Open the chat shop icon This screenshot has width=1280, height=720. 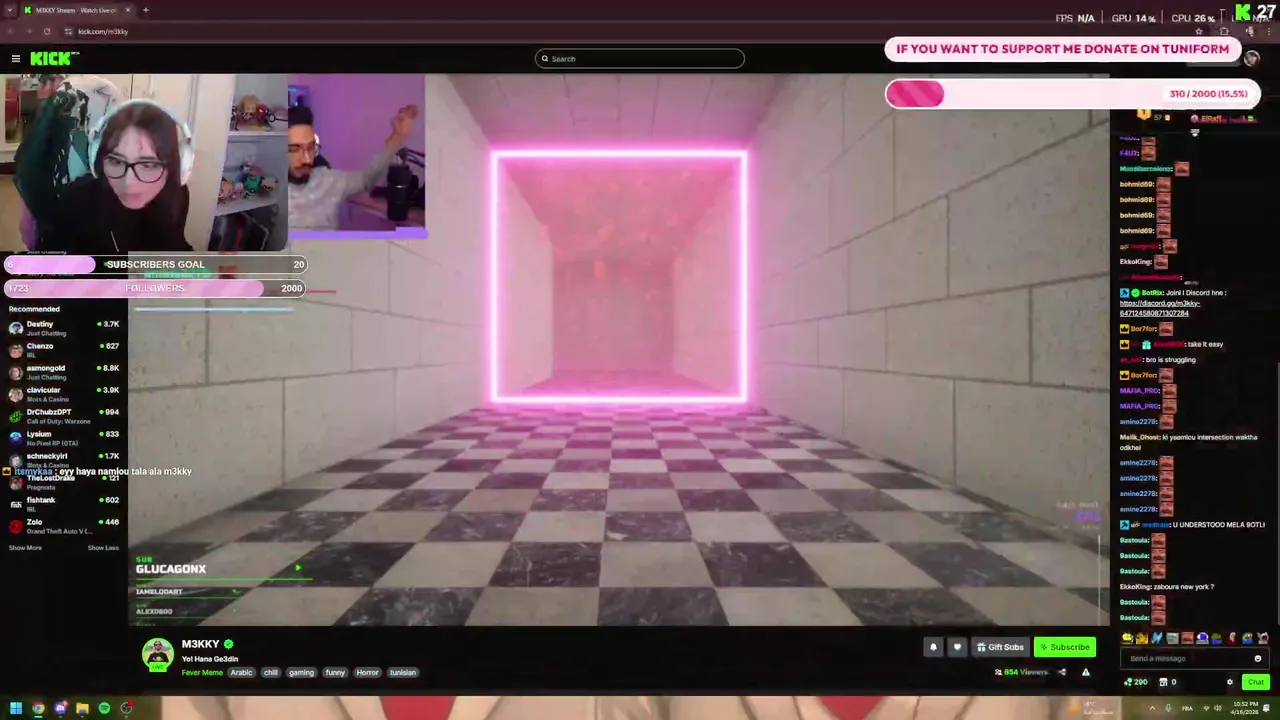(1163, 682)
